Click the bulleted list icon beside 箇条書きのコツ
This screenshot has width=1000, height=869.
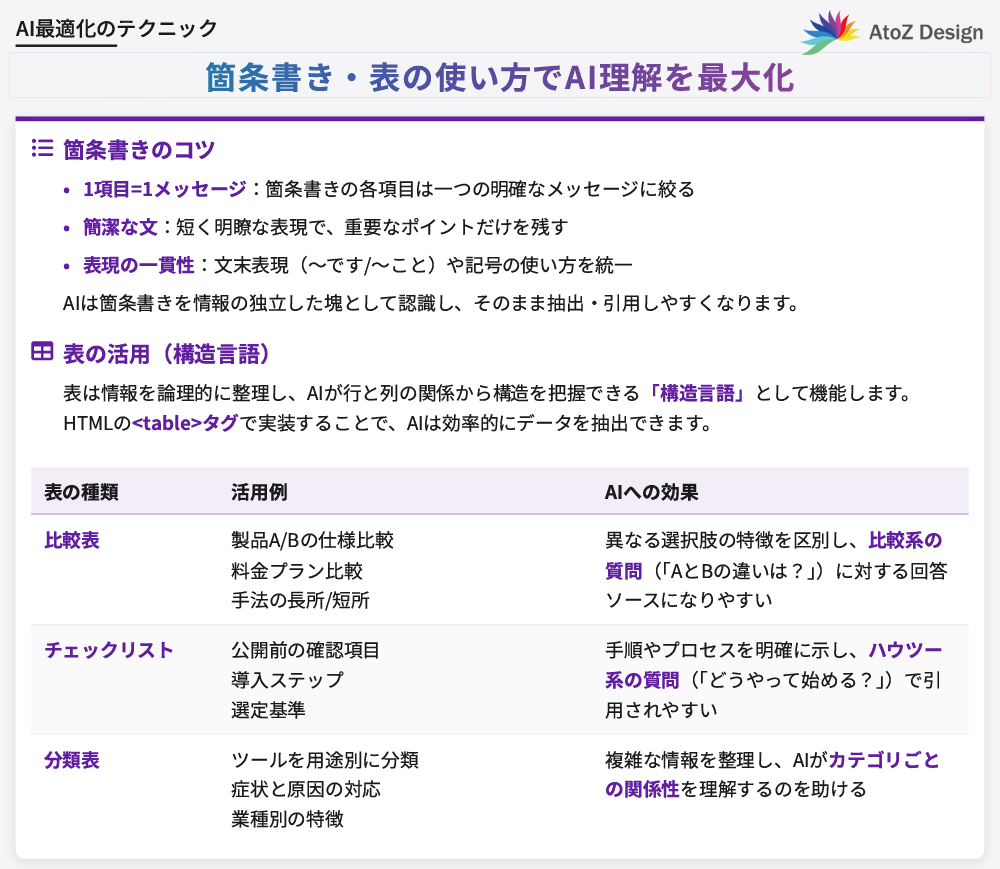pyautogui.click(x=41, y=146)
